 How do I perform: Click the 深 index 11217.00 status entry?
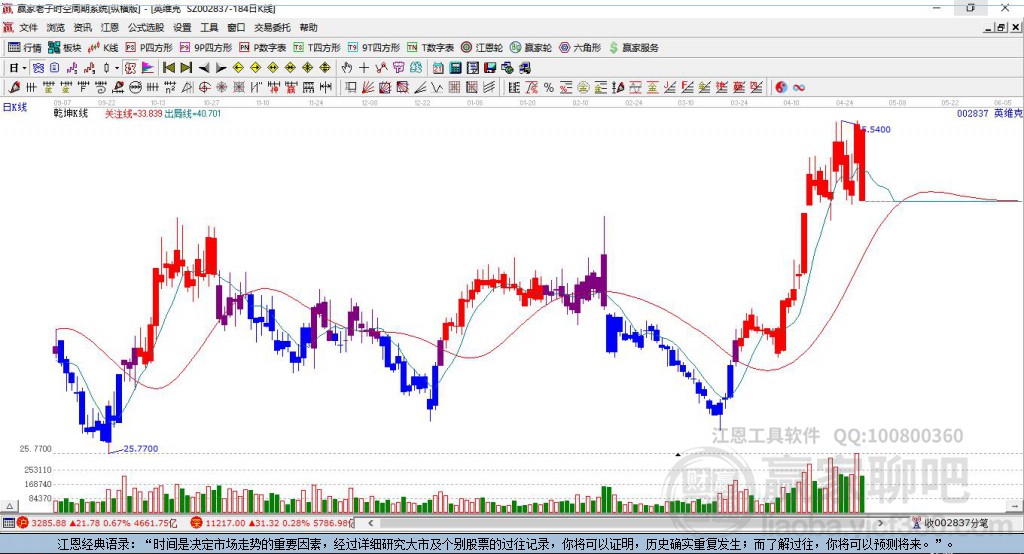point(272,523)
